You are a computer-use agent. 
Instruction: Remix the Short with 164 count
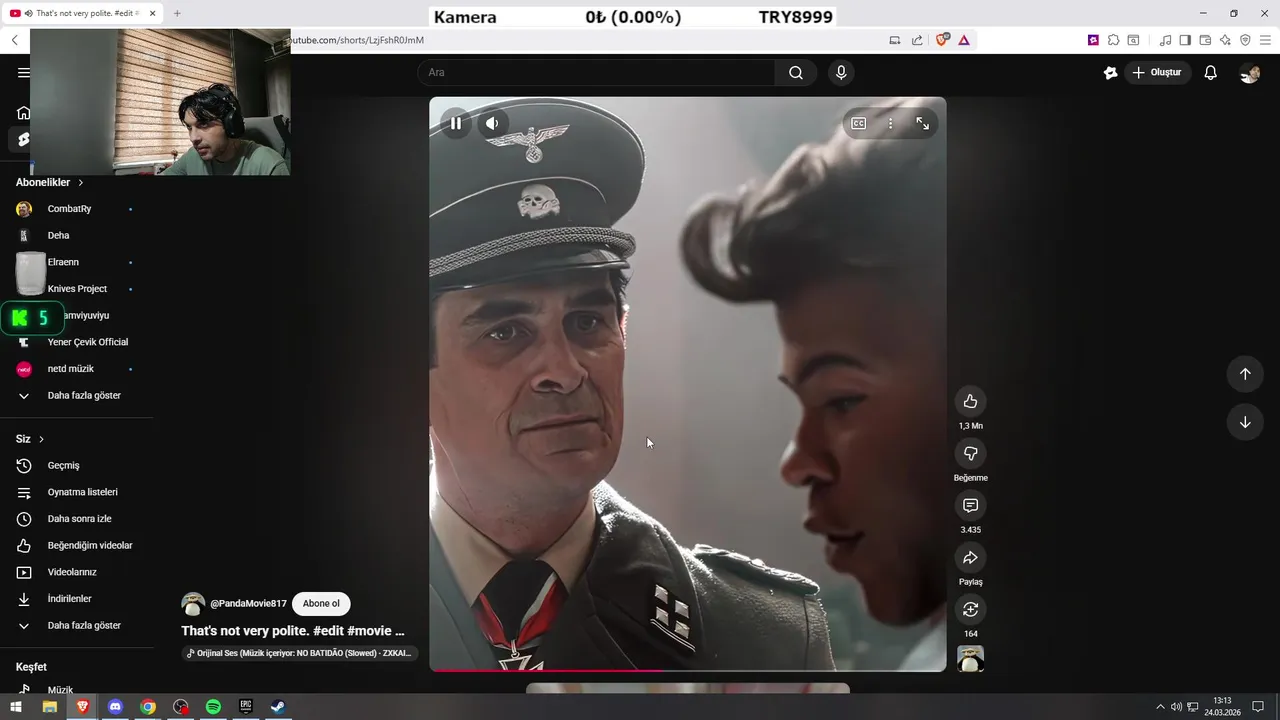point(970,609)
